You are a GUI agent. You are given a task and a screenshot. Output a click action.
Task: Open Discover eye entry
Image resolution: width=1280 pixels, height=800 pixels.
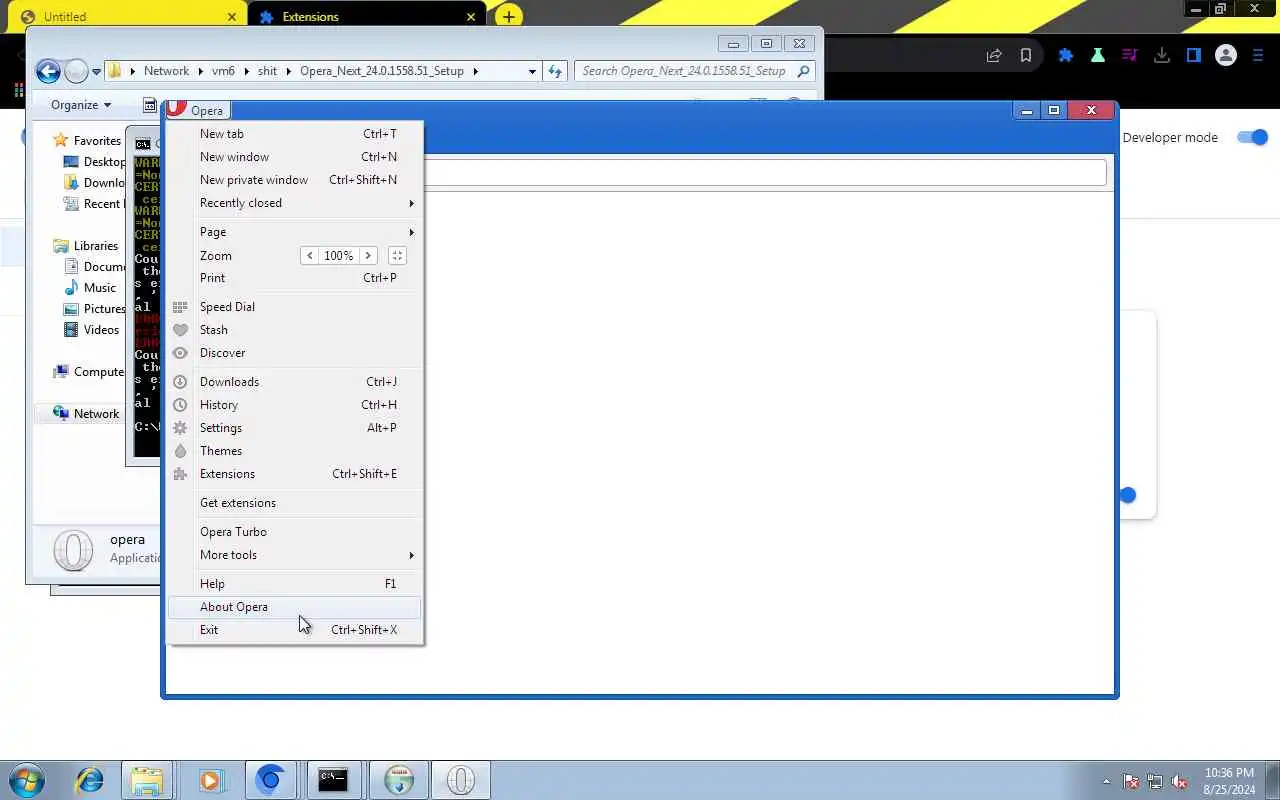[x=296, y=353]
